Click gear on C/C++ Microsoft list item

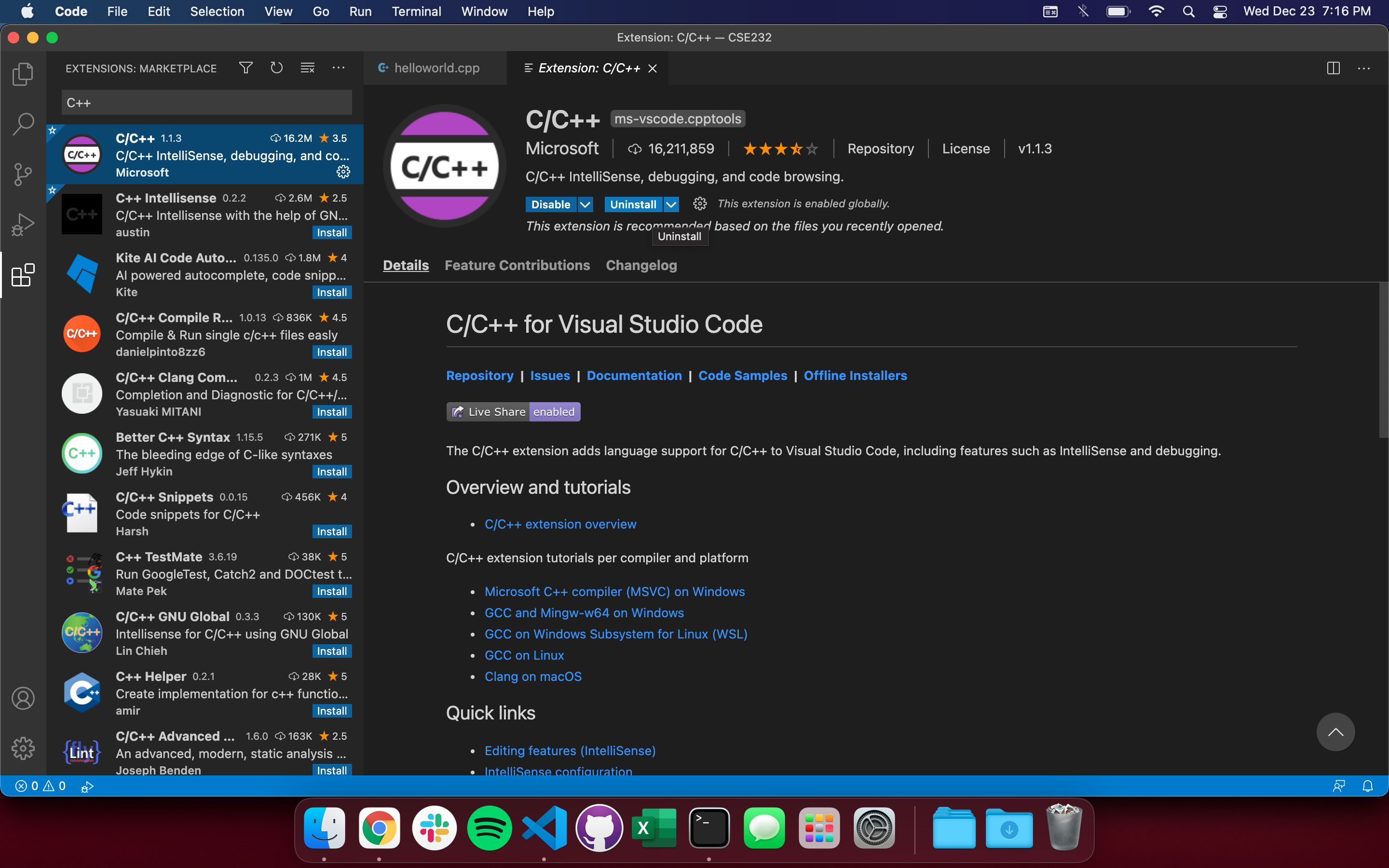coord(343,172)
